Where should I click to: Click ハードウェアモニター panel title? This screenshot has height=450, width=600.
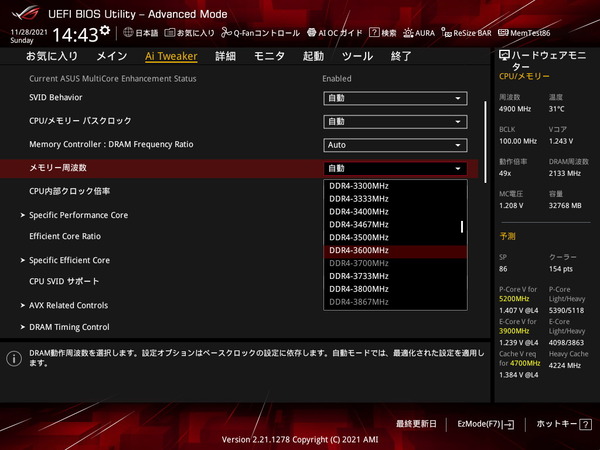[543, 61]
